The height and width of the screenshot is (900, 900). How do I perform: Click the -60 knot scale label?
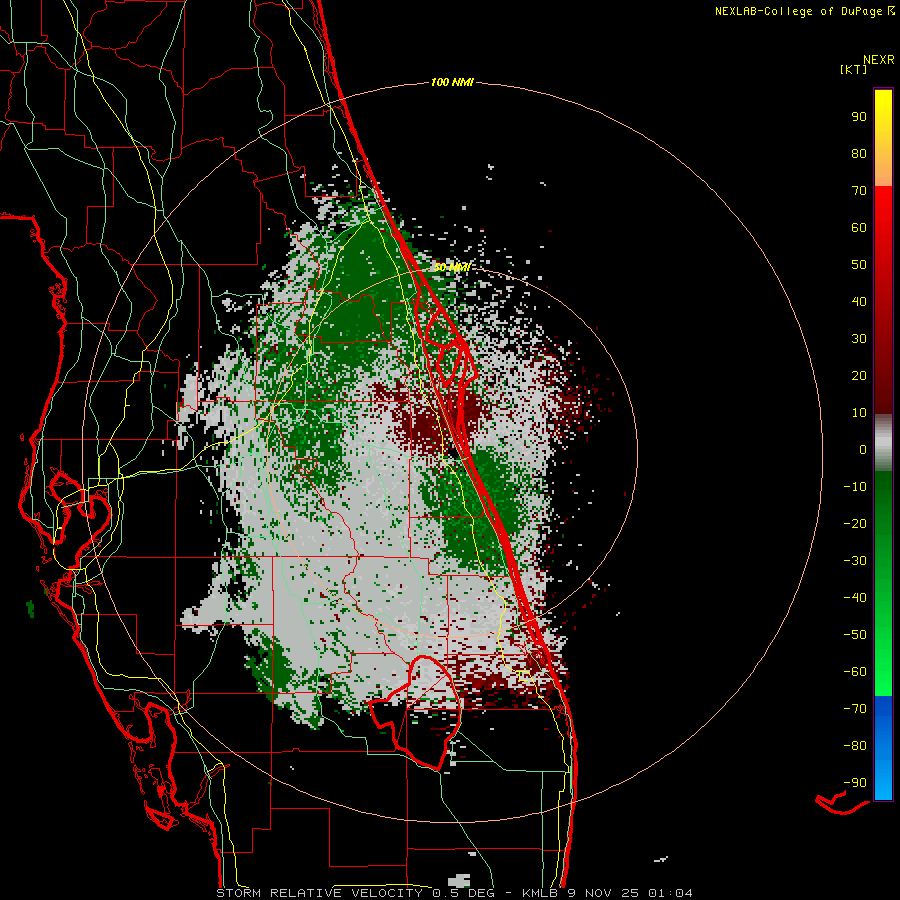[855, 672]
